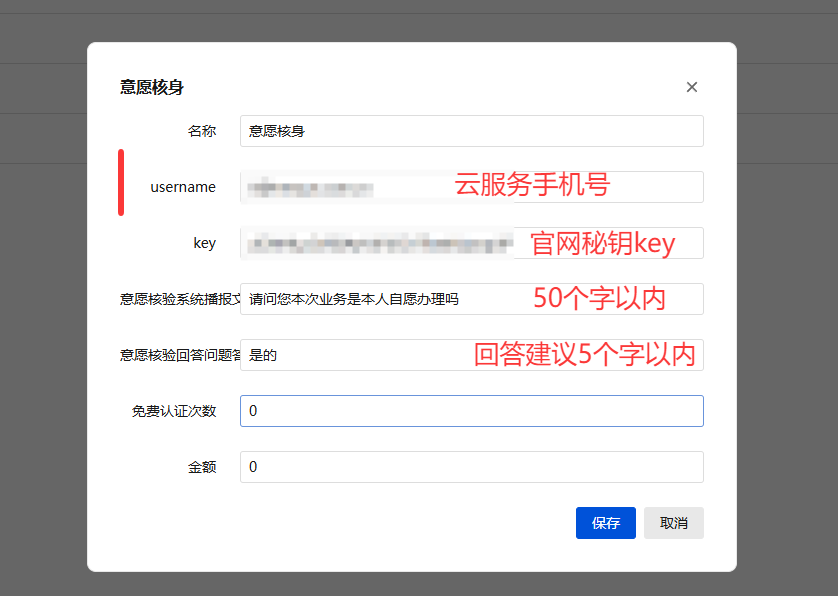Click the 名称 field label
838x596 pixels.
202,131
